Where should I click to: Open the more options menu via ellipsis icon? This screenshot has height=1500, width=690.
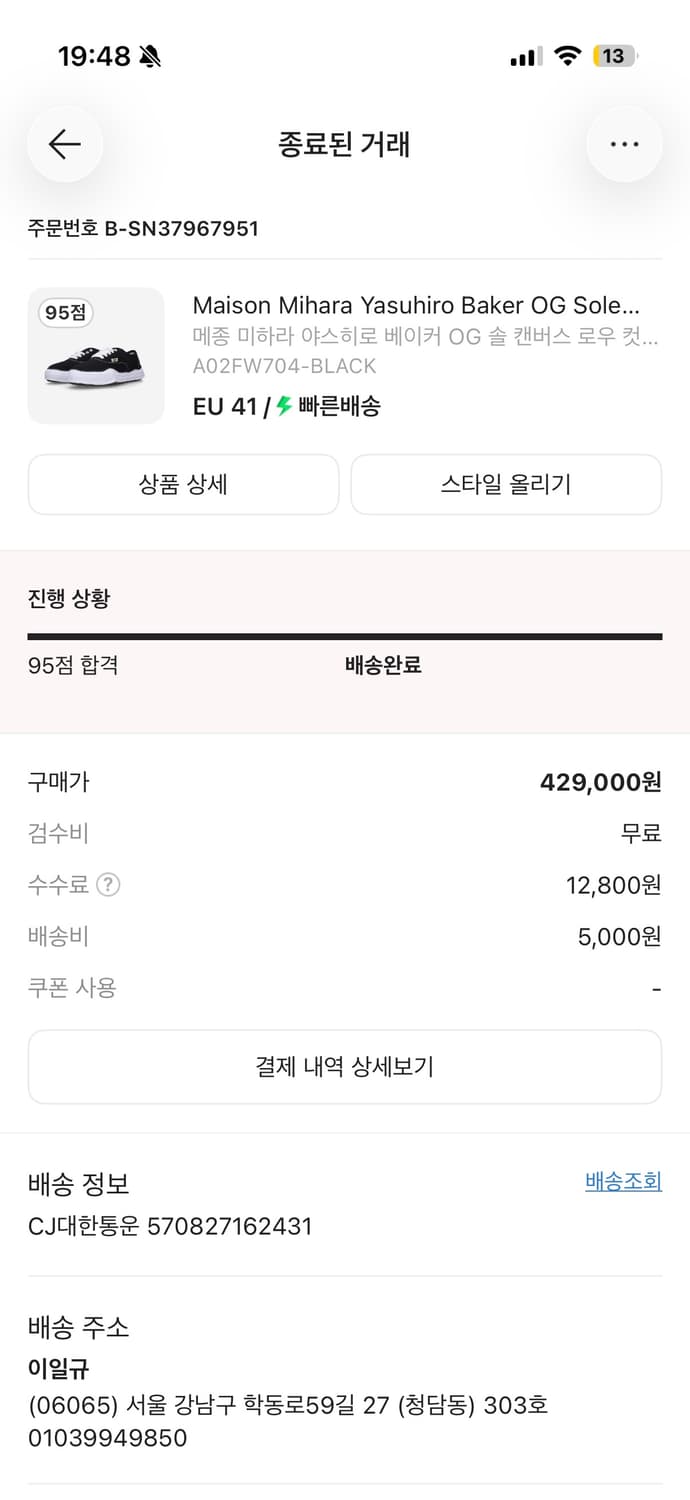[624, 143]
